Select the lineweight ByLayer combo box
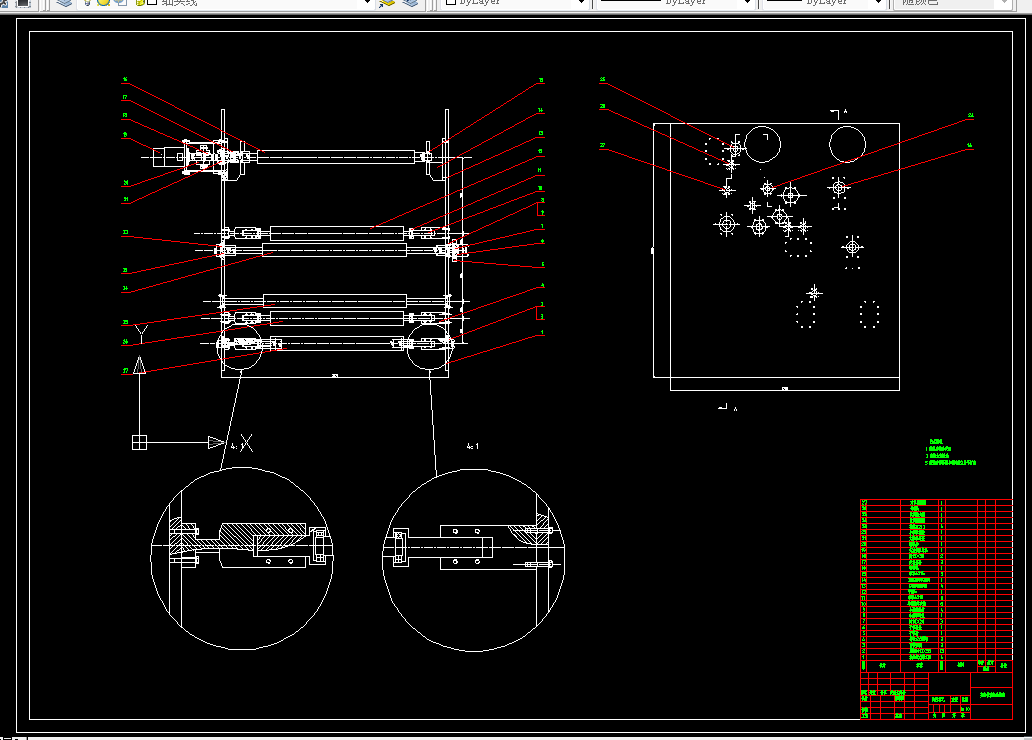This screenshot has width=1032, height=740. pyautogui.click(x=823, y=3)
